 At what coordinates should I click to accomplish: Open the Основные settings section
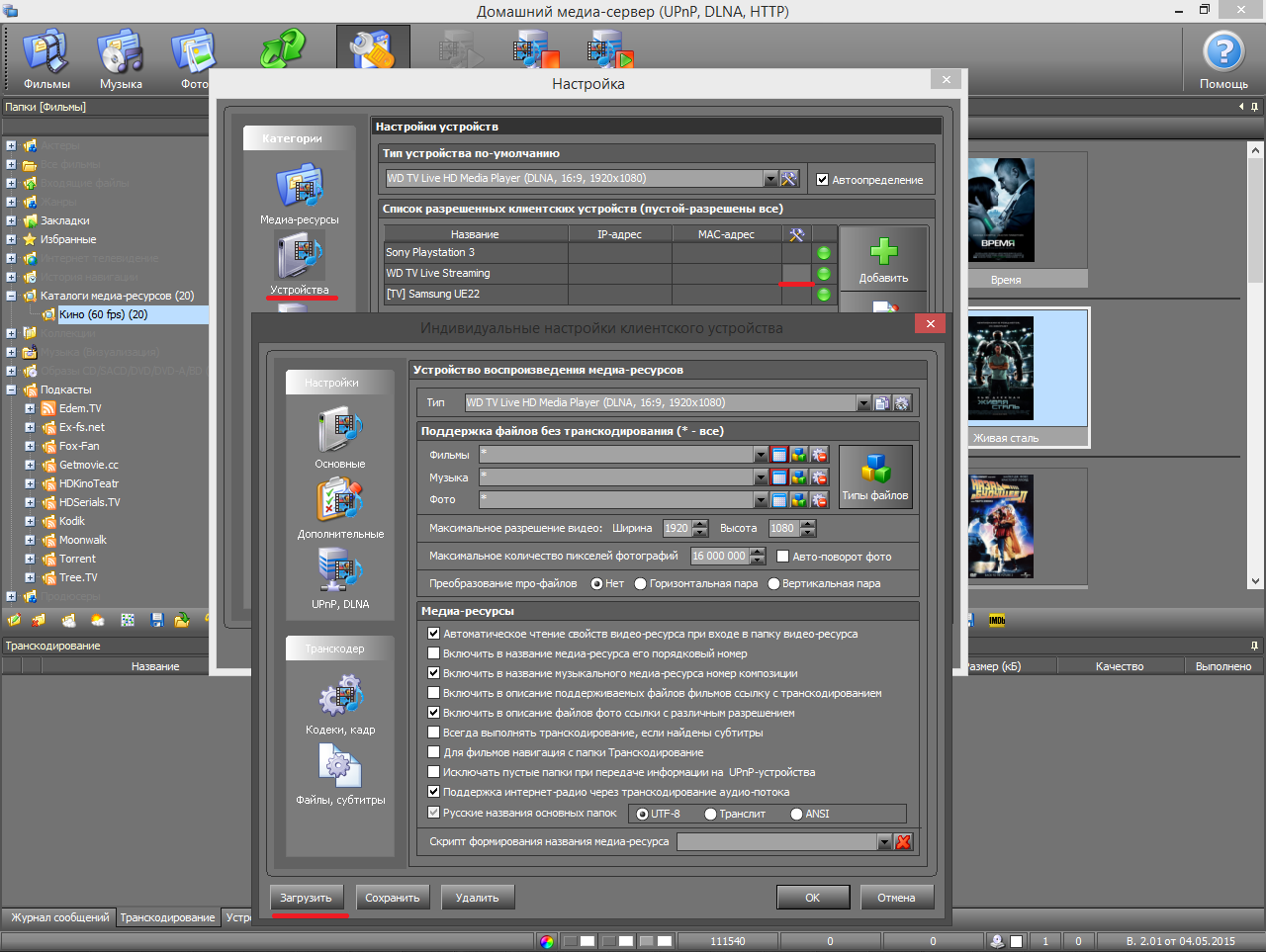(x=340, y=434)
